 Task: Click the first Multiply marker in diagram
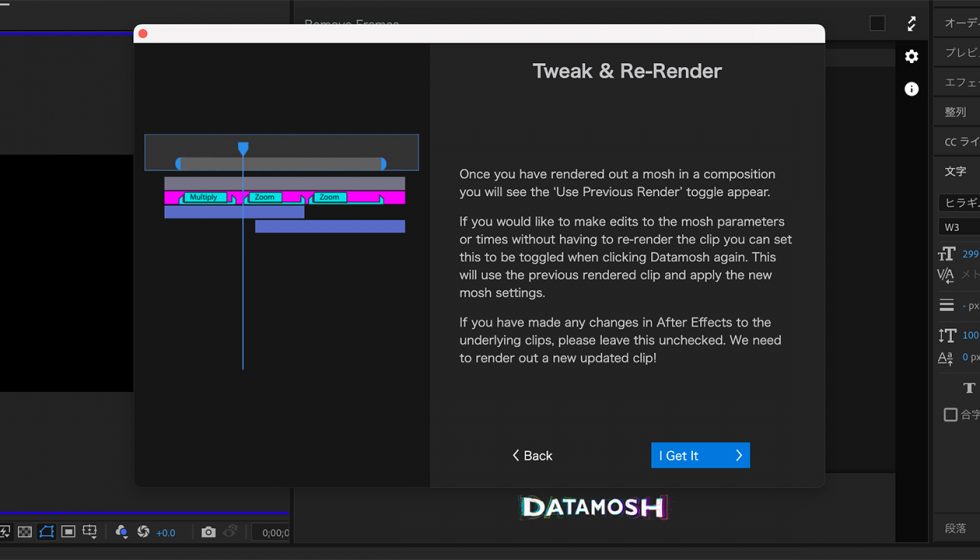pyautogui.click(x=204, y=198)
